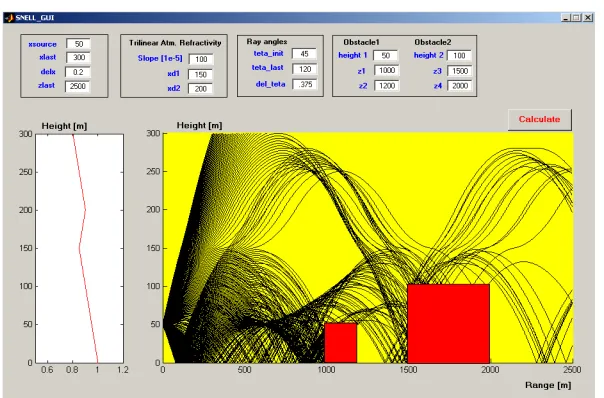
Task: Select the xsource input field
Action: pyautogui.click(x=78, y=44)
